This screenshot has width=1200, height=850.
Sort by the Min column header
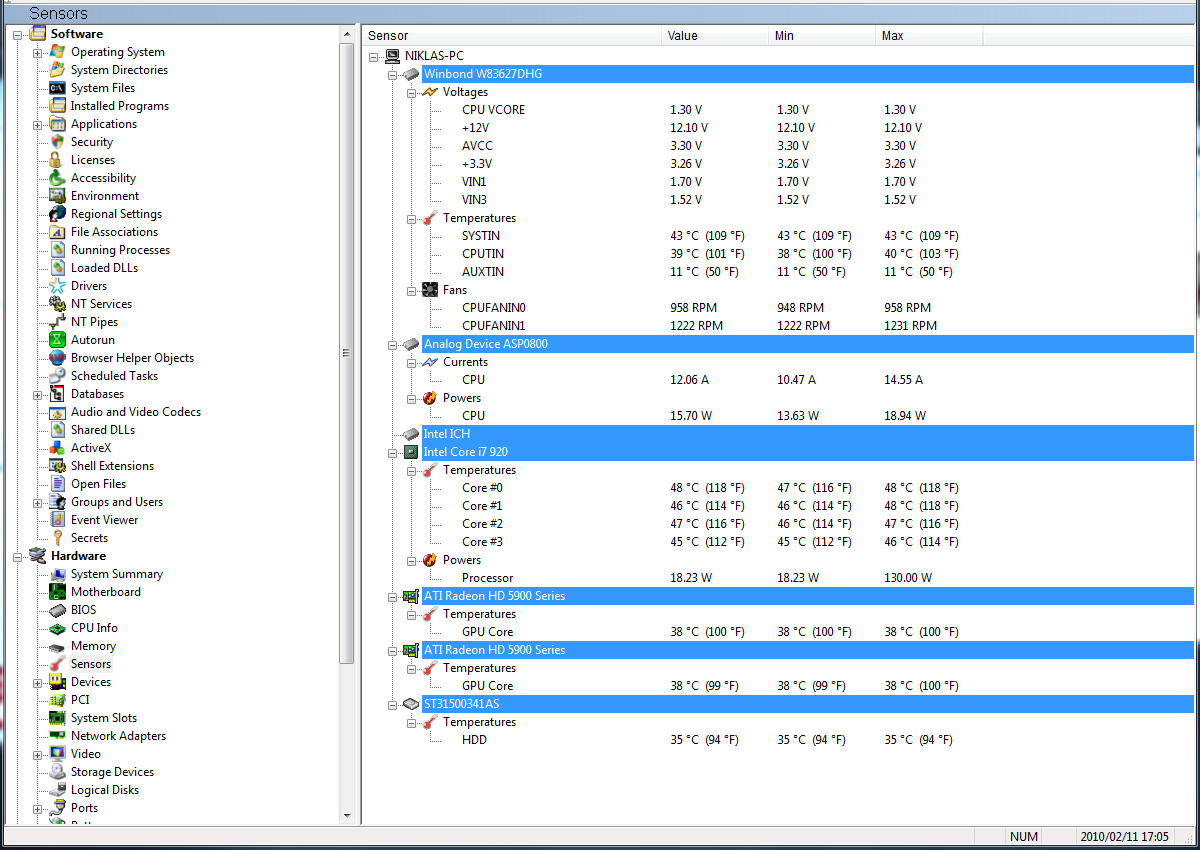point(823,36)
